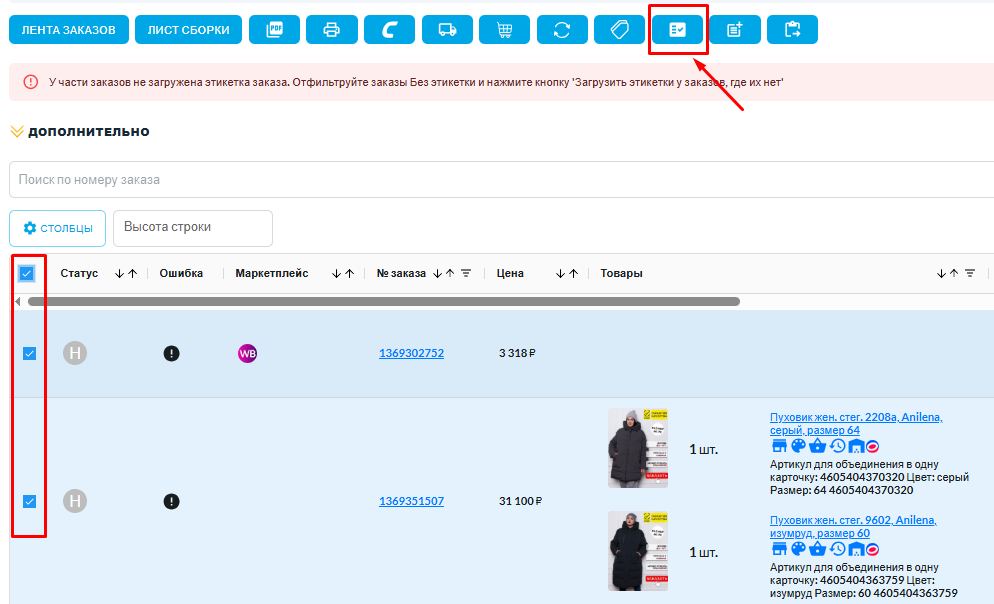Uncheck the checkbox for order 1369351507
Screen dimensions: 994x604
29,501
